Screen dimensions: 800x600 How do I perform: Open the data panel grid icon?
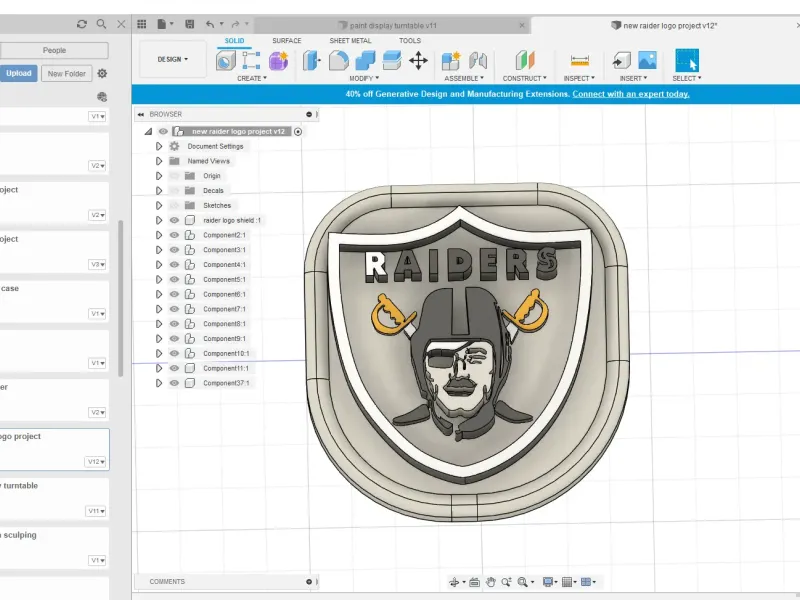pyautogui.click(x=142, y=24)
